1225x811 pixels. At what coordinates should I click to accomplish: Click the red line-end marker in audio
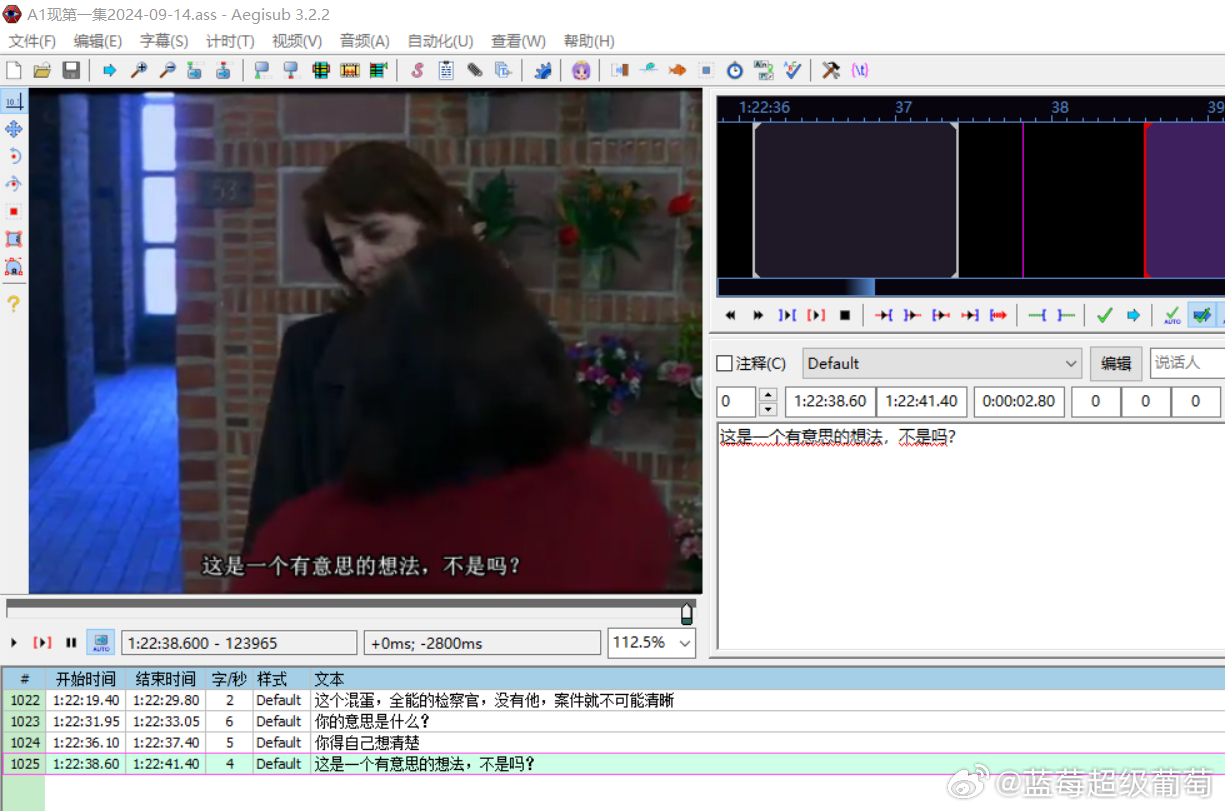tap(1145, 200)
